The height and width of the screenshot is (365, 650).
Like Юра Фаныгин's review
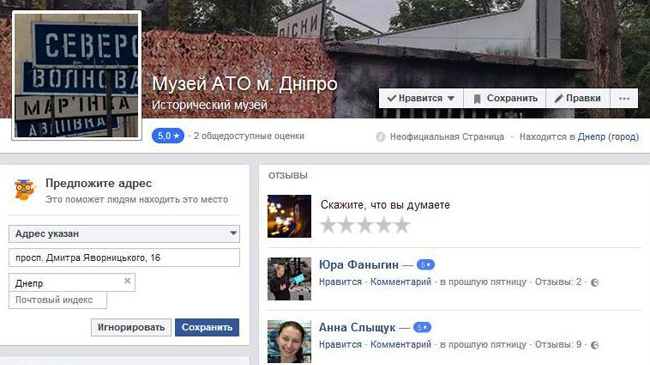click(340, 282)
